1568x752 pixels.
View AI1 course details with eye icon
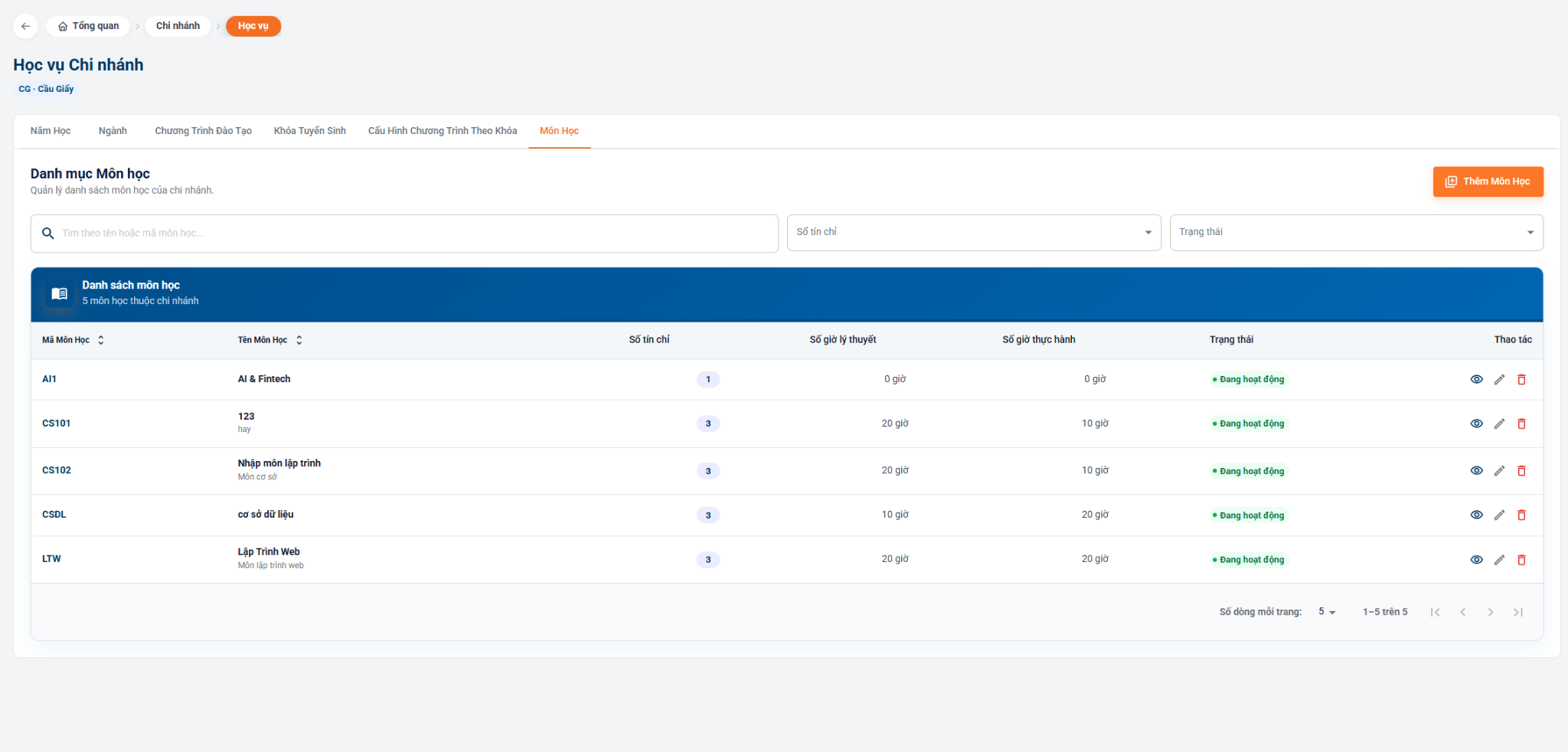1477,379
